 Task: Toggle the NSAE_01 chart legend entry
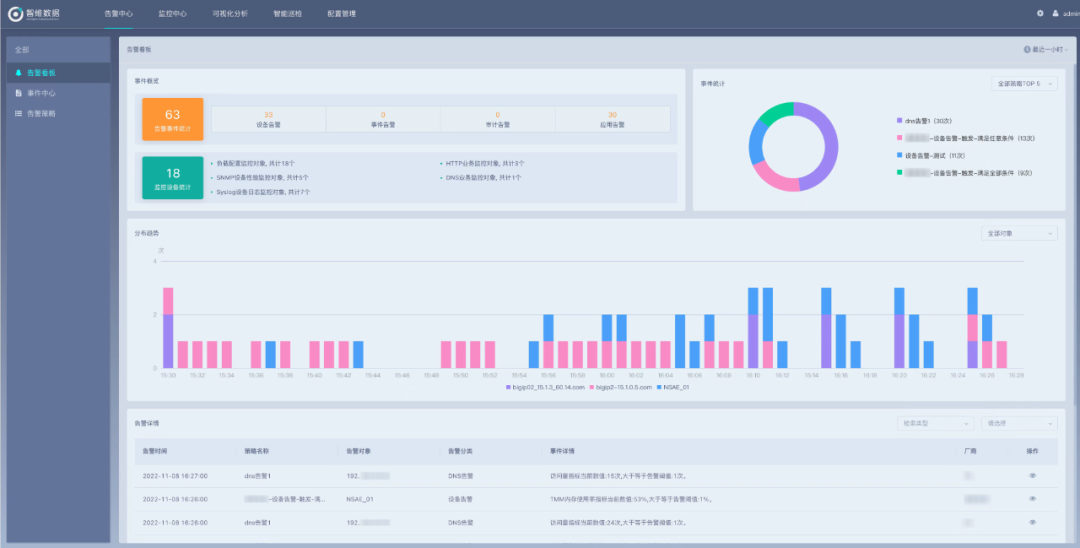[x=672, y=388]
